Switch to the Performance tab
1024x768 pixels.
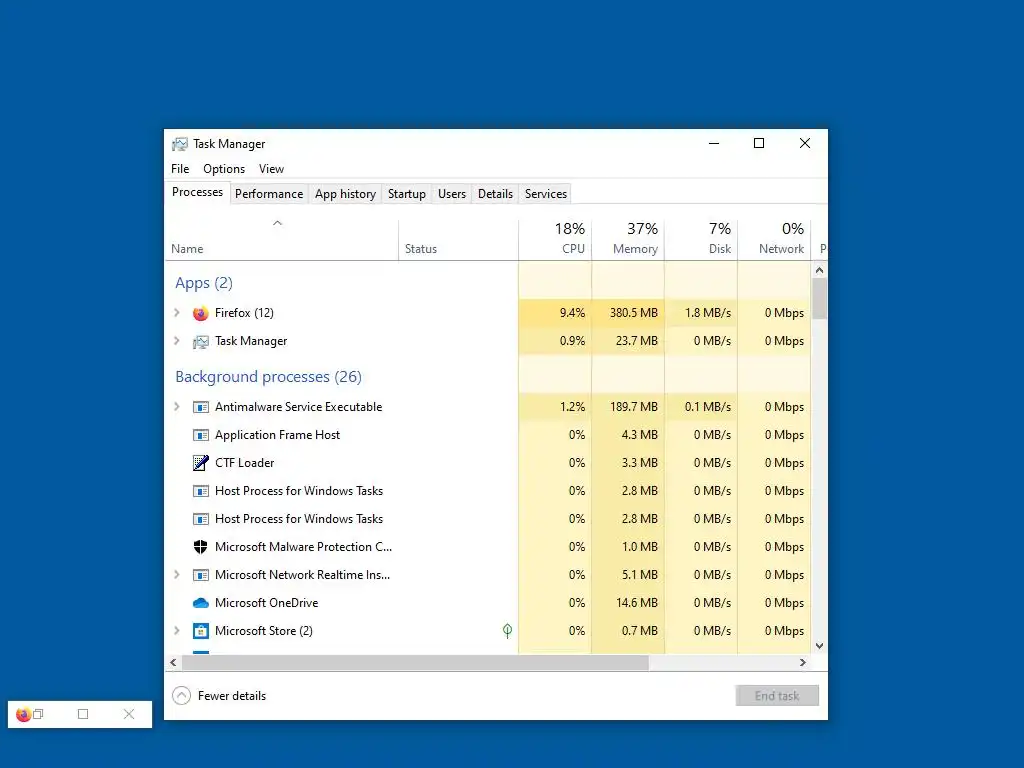(x=269, y=194)
